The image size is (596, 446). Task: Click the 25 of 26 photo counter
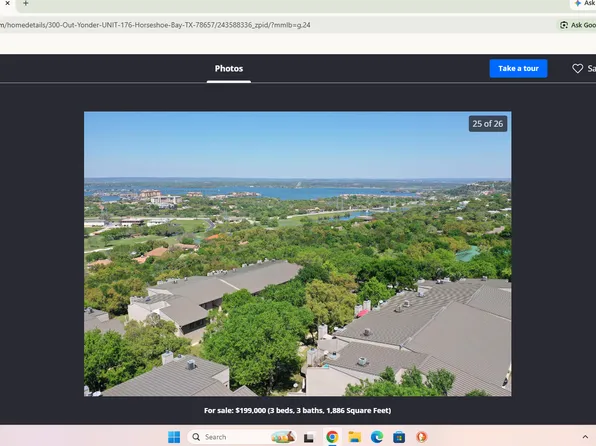488,124
